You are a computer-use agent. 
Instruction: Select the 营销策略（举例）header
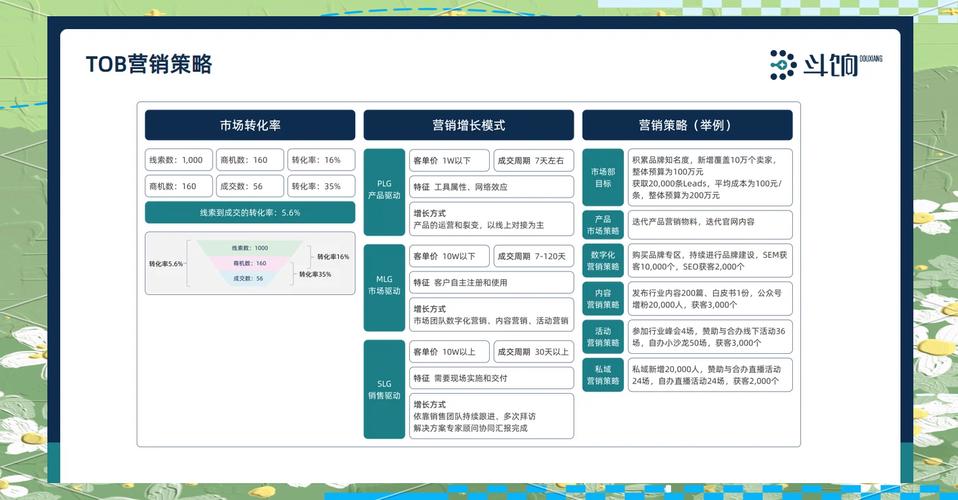686,125
